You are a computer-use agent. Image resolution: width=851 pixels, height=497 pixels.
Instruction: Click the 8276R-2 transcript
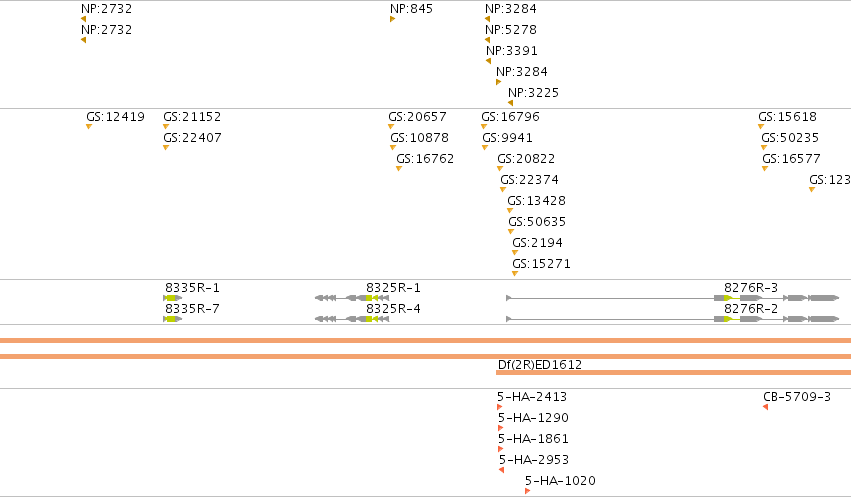pyautogui.click(x=672, y=319)
